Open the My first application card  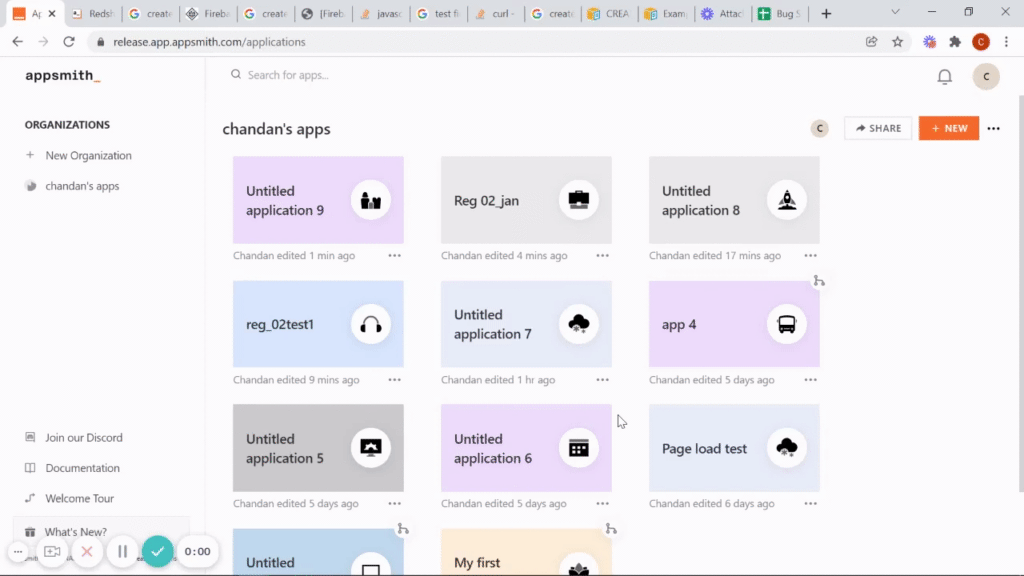coord(526,552)
